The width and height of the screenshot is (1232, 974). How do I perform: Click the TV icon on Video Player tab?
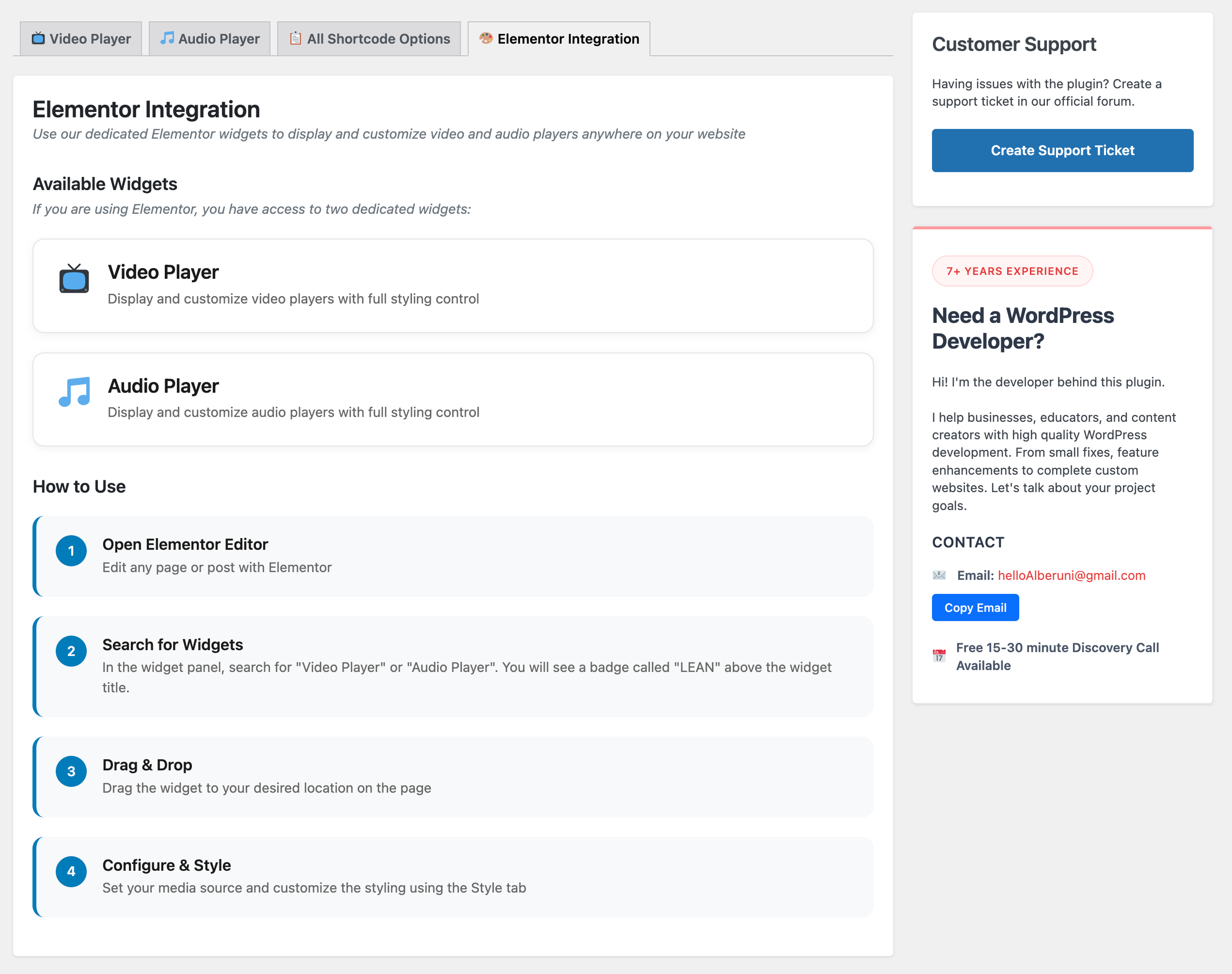tap(38, 38)
